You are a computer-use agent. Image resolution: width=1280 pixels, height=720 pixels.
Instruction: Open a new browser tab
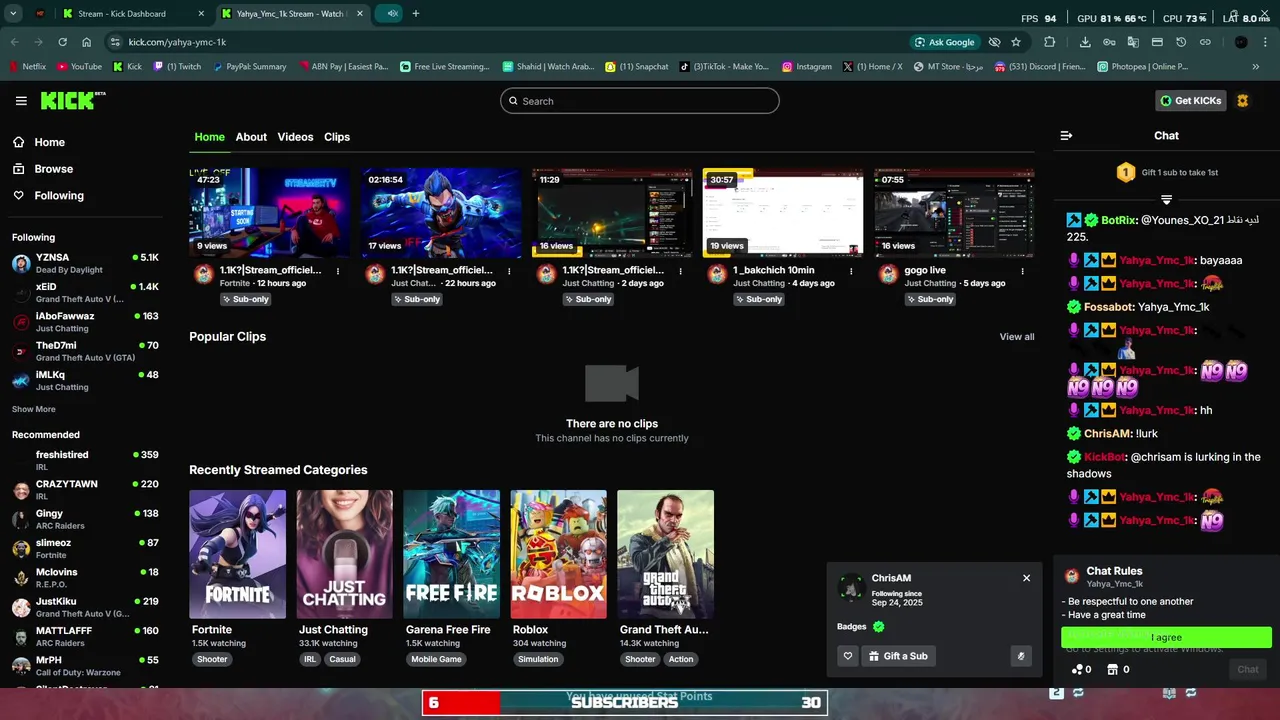pyautogui.click(x=416, y=14)
